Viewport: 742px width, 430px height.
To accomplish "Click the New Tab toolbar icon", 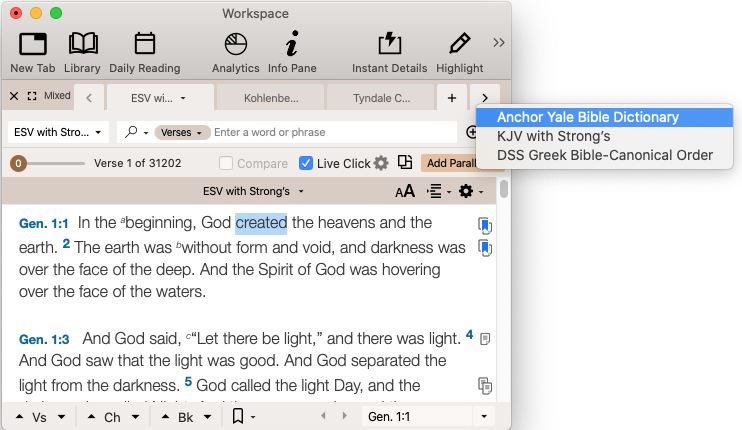I will point(33,44).
